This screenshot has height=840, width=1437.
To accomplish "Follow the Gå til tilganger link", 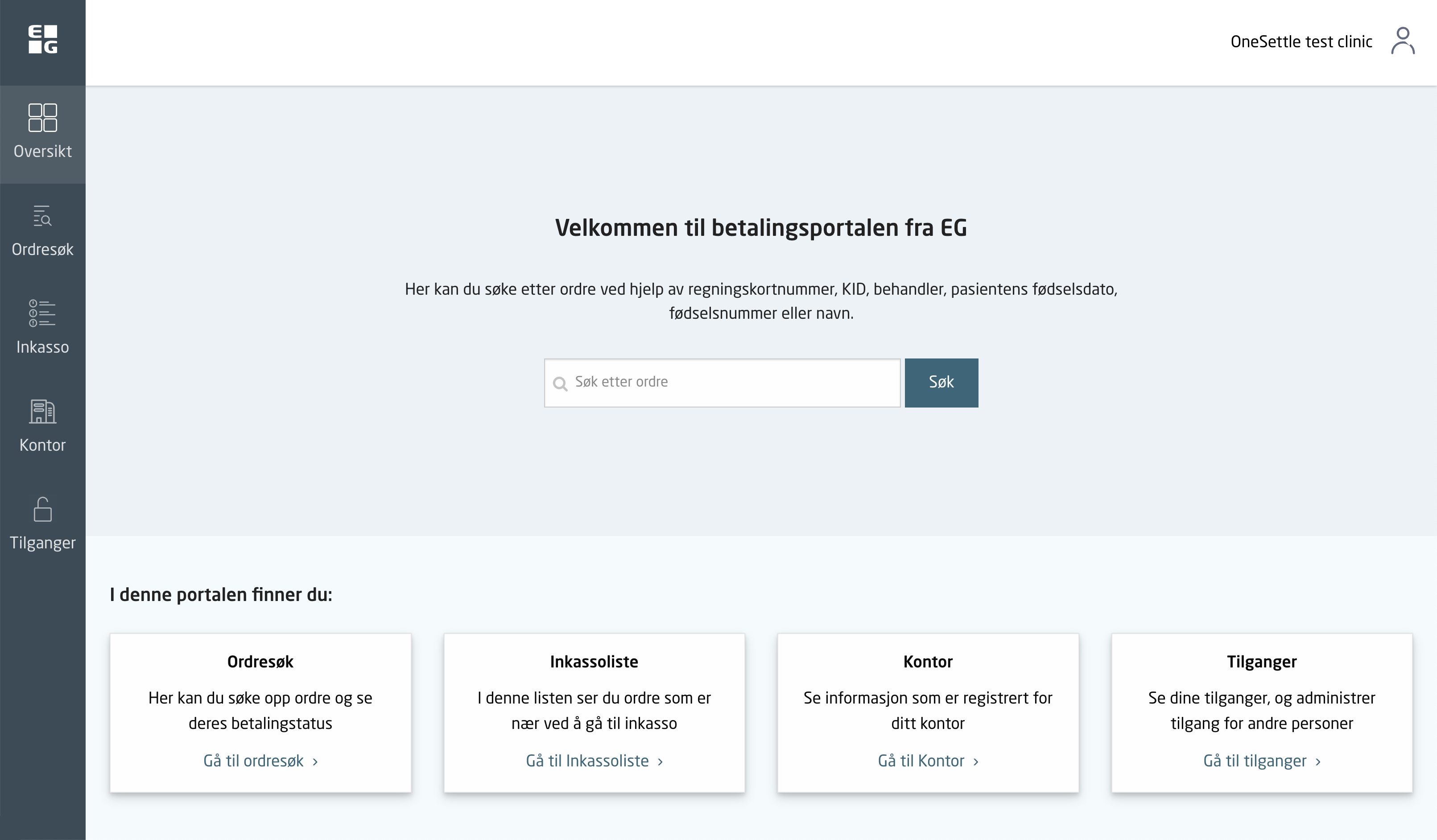I will pyautogui.click(x=1261, y=761).
